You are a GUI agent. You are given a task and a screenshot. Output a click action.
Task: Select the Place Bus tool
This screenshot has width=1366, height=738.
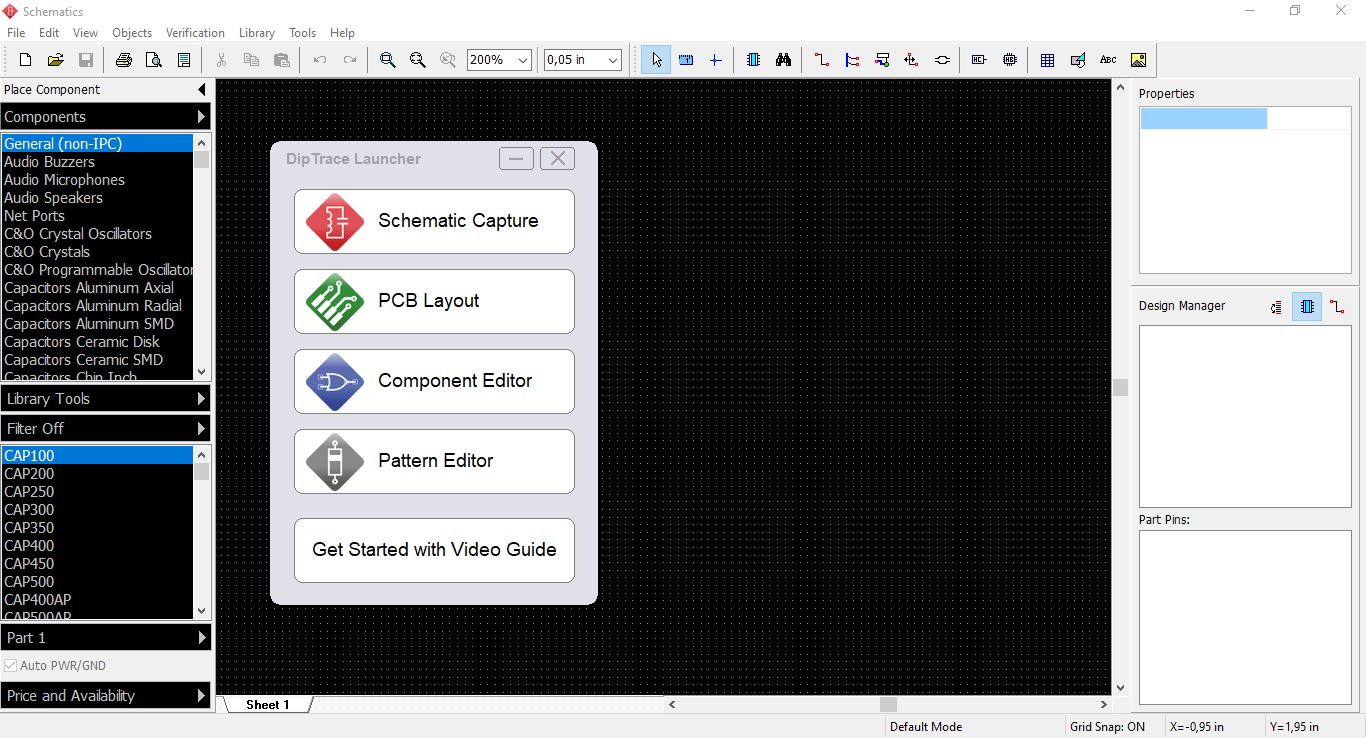tap(852, 60)
